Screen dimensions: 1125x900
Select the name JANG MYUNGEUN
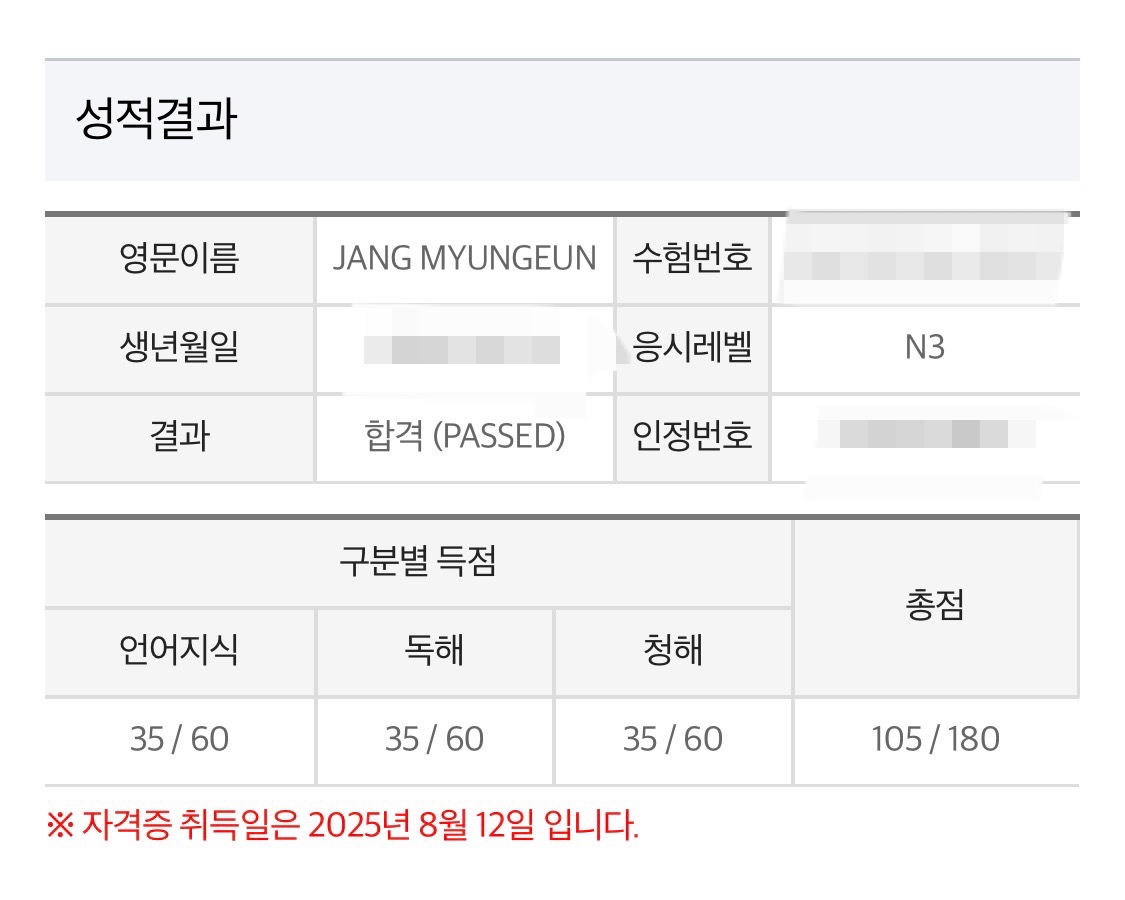click(x=464, y=259)
